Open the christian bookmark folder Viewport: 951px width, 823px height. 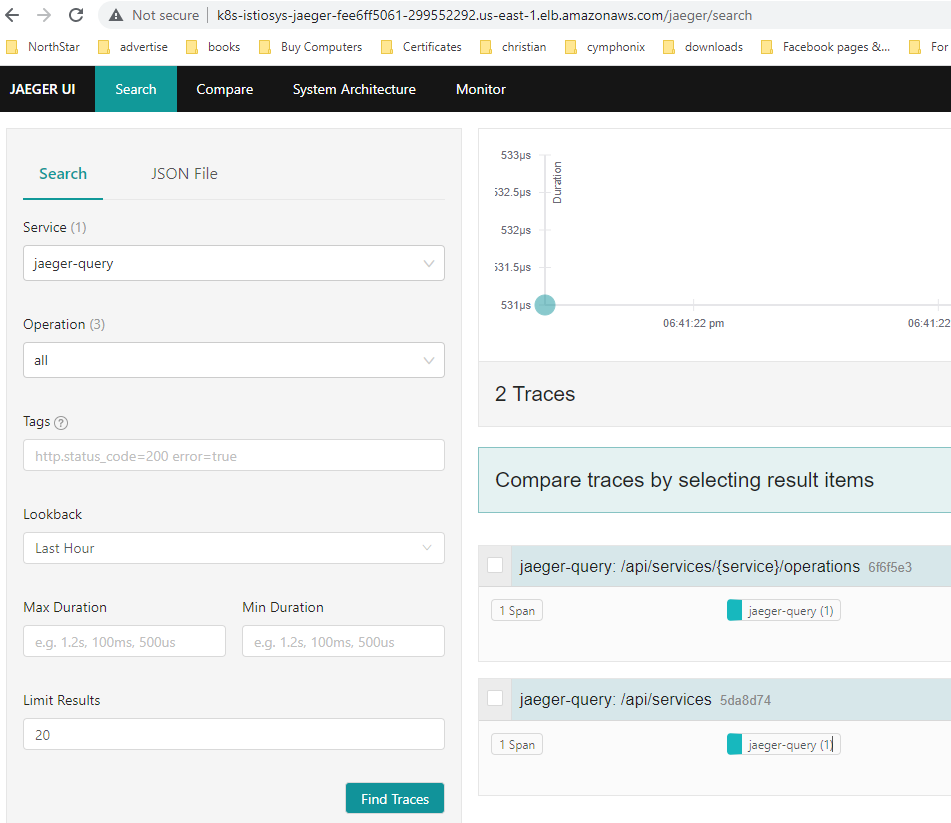pos(513,47)
